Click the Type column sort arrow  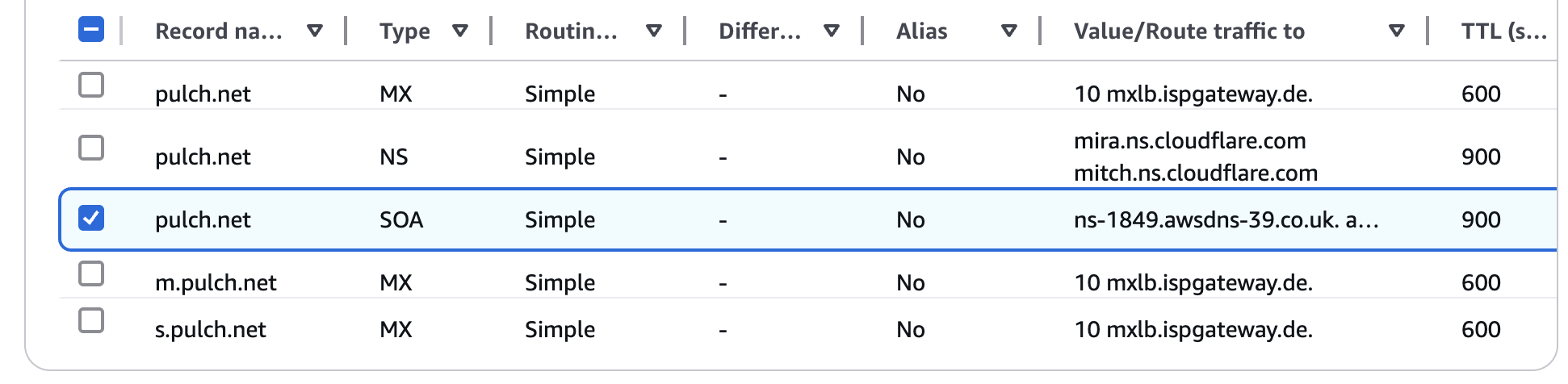point(460,31)
